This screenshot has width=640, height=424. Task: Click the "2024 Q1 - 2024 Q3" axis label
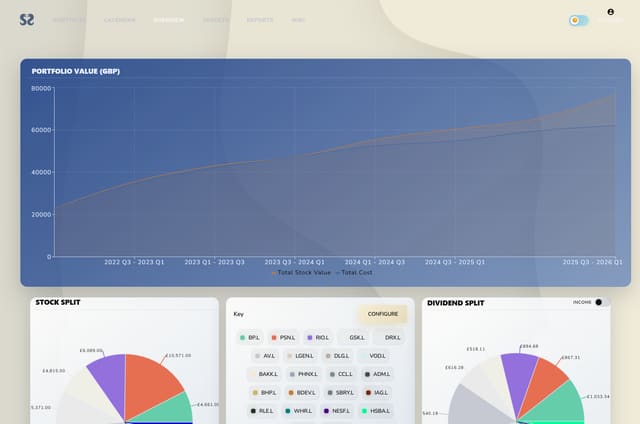click(375, 262)
